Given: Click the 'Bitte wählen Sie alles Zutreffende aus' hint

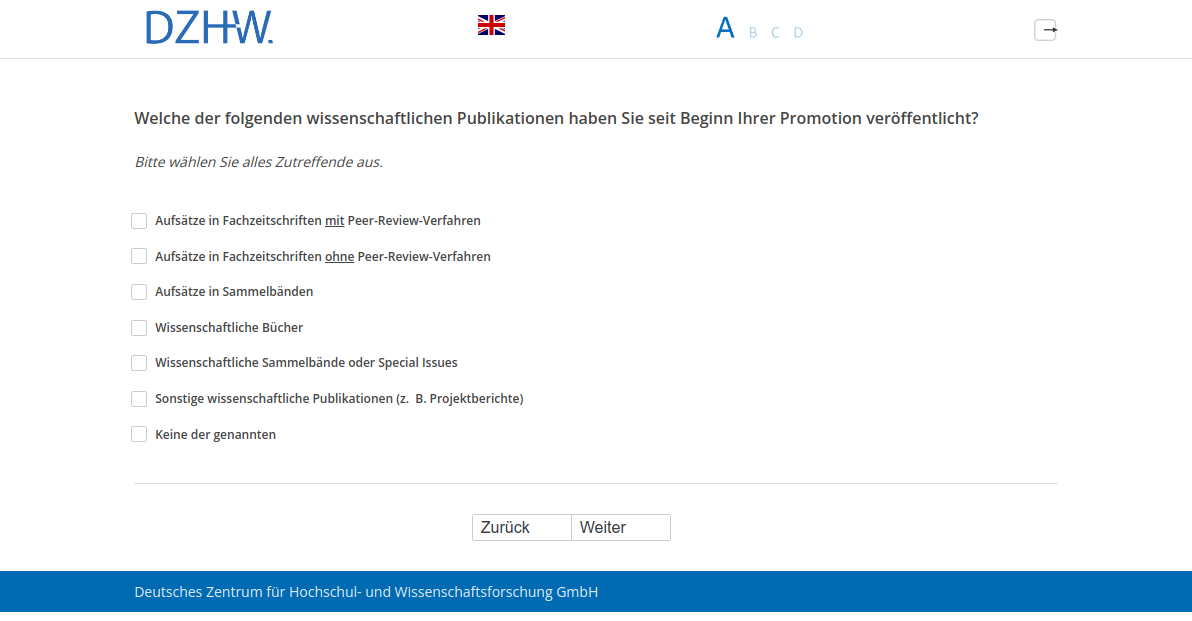Looking at the screenshot, I should click(x=258, y=162).
